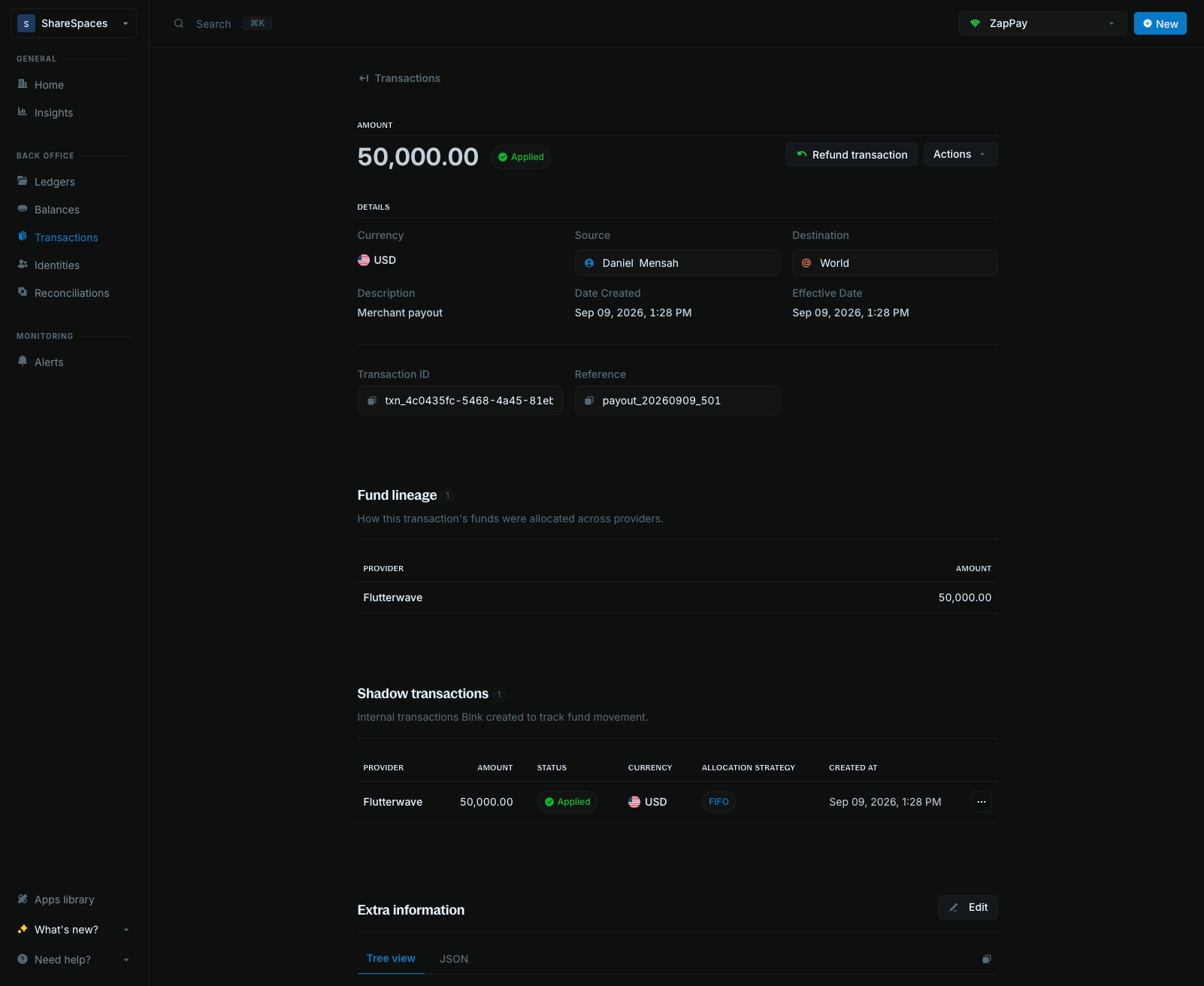Click the shadow transaction Applied badge
1204x986 pixels.
567,802
